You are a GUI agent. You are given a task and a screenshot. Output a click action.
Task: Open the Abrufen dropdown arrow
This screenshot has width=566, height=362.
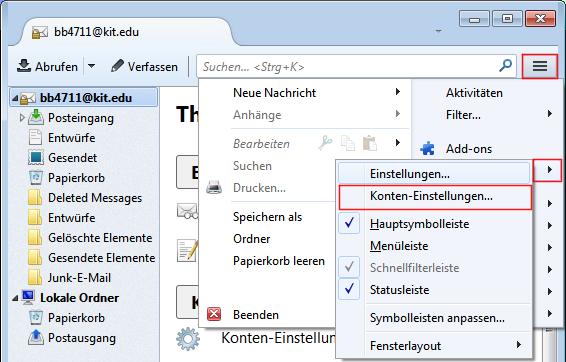tap(92, 66)
